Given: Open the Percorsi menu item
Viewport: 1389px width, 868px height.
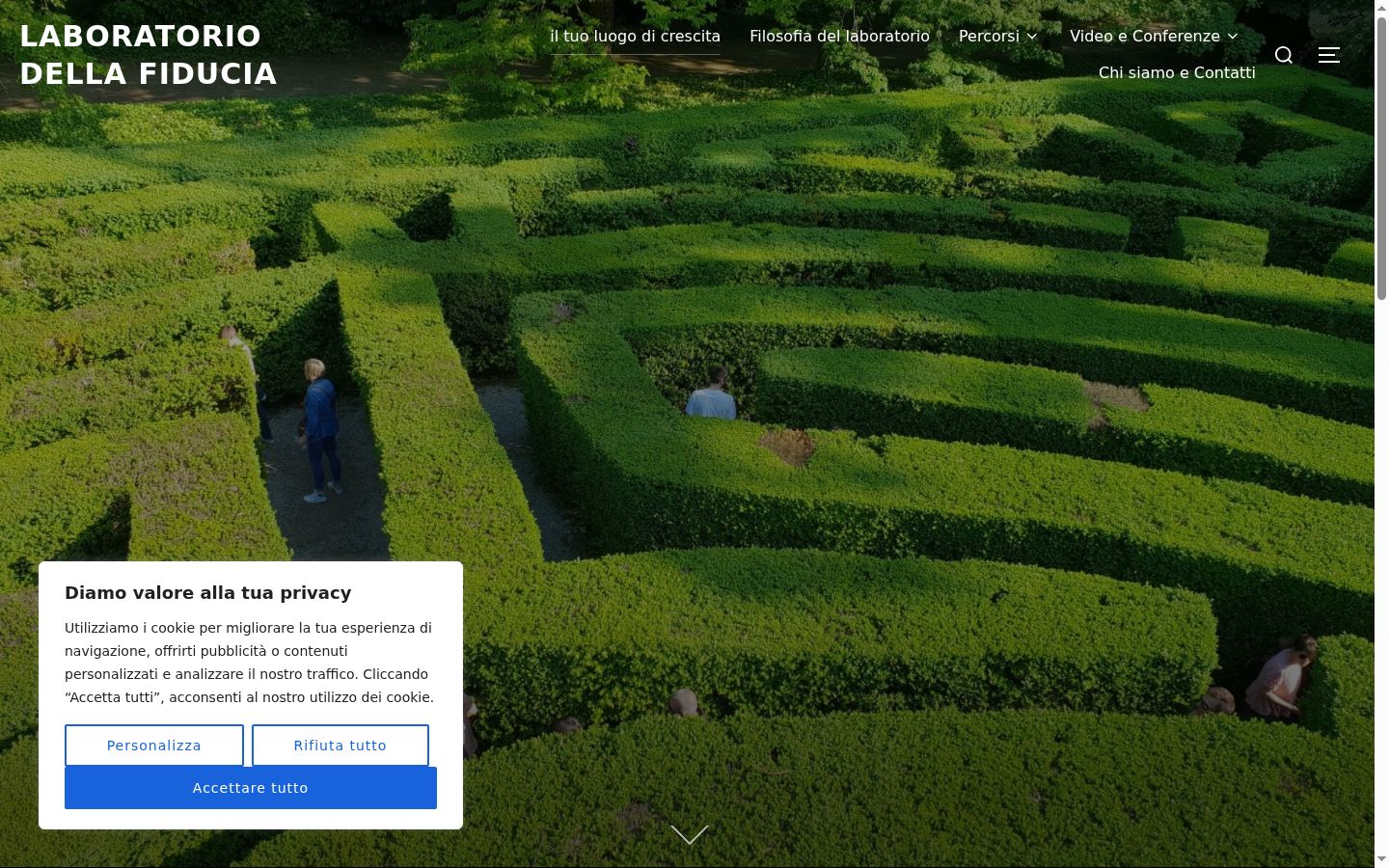Looking at the screenshot, I should 989,37.
